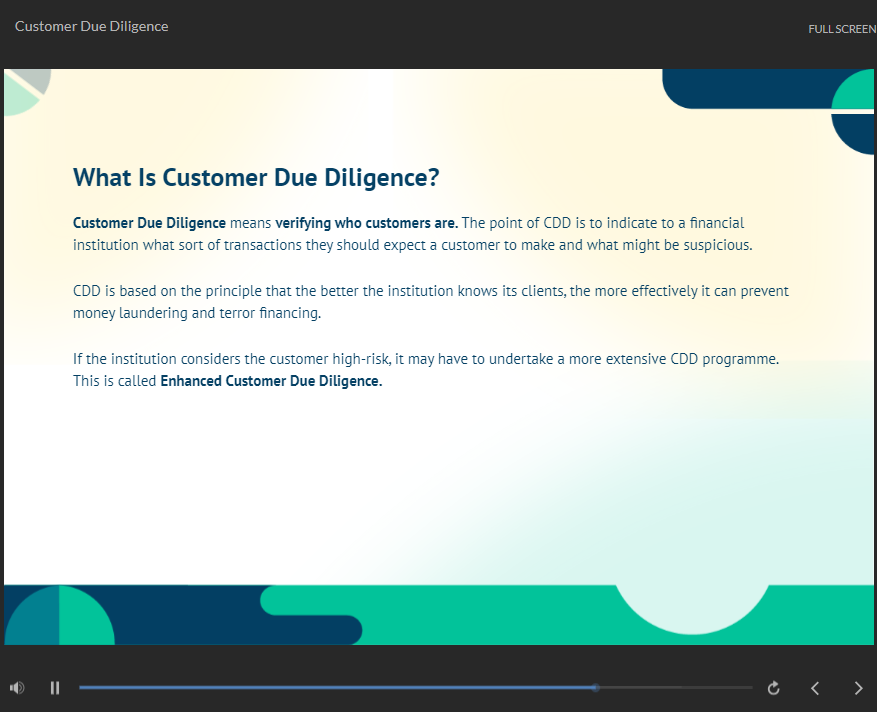Pause the slide playback
This screenshot has width=877, height=712.
click(x=55, y=688)
